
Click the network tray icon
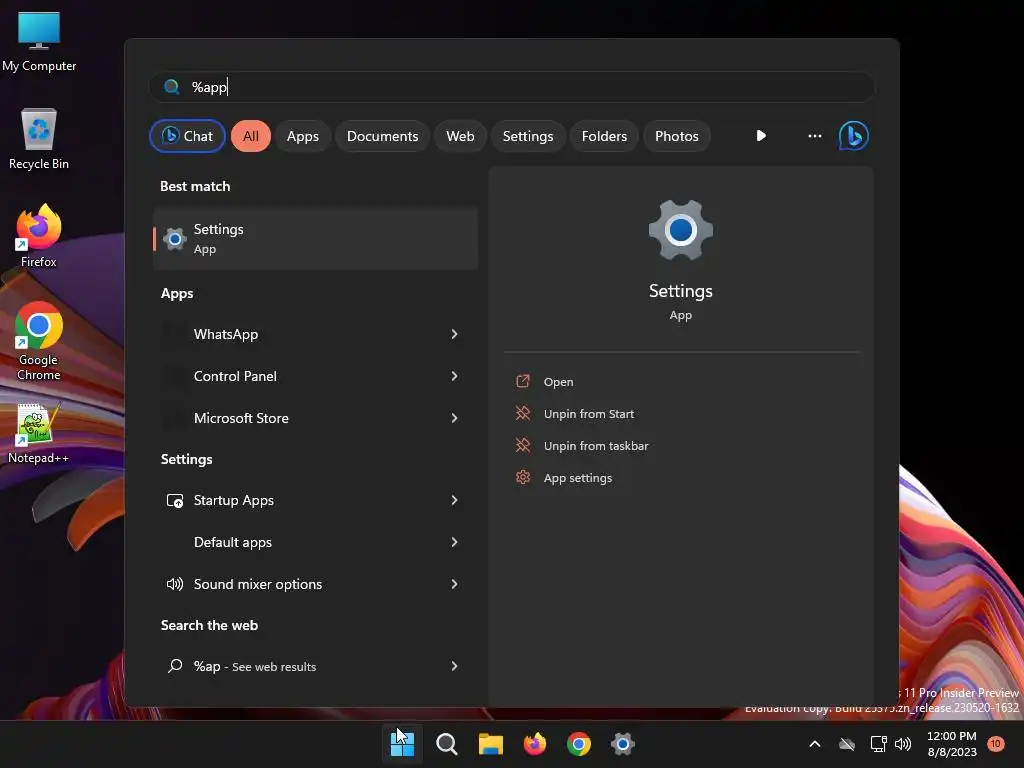(878, 744)
